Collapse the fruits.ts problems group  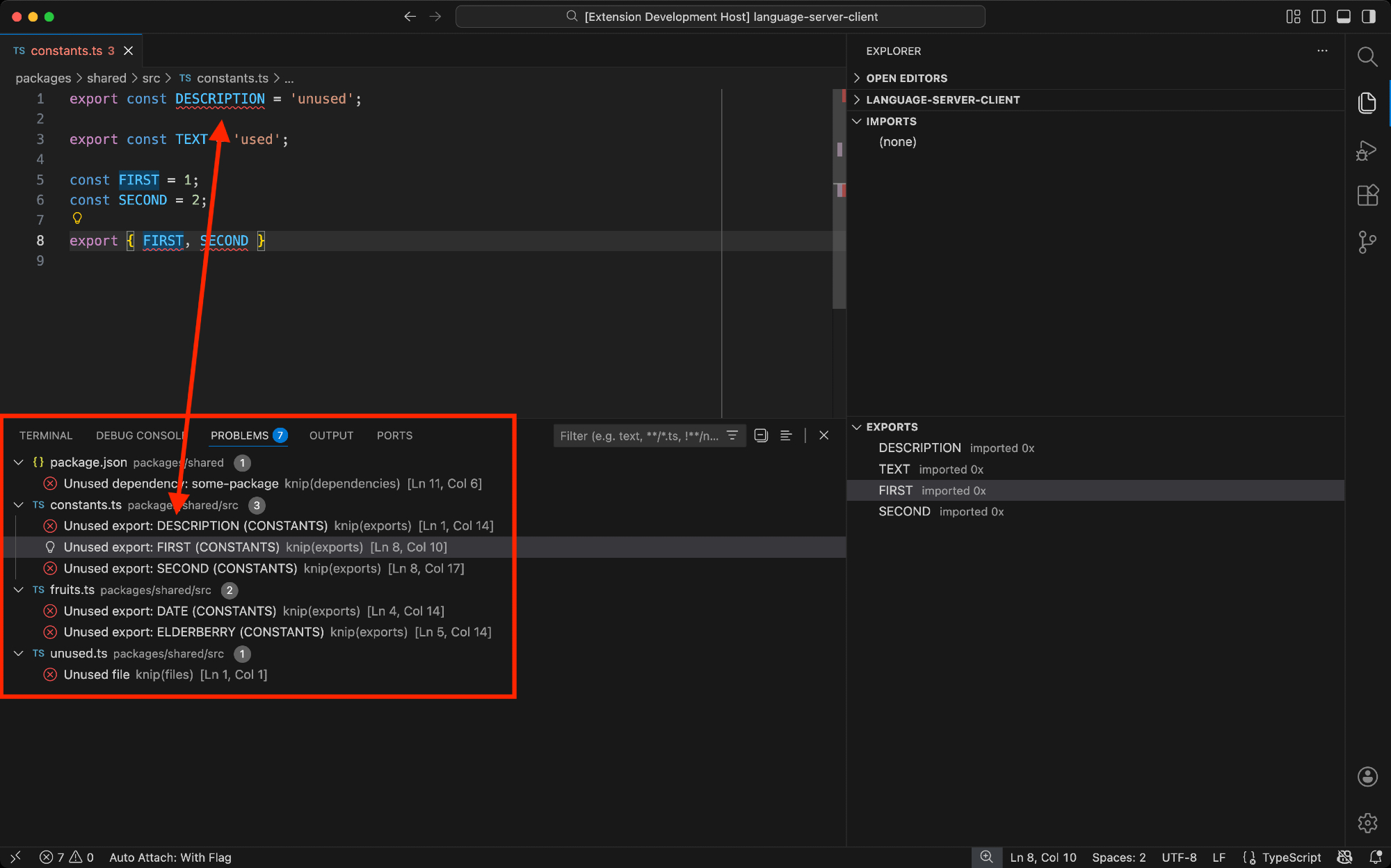pos(19,590)
